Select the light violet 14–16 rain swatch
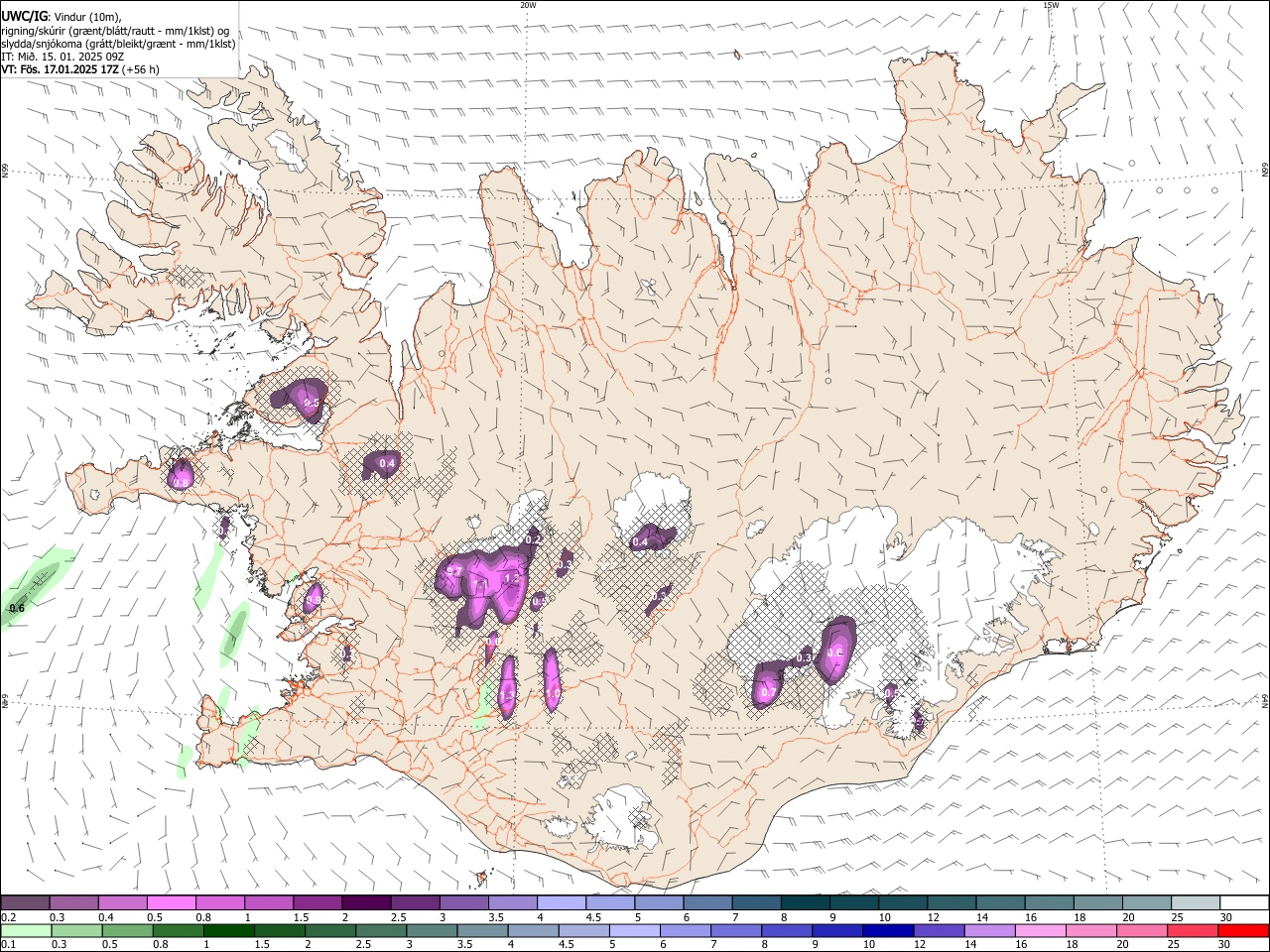This screenshot has height=952, width=1270. (x=989, y=931)
